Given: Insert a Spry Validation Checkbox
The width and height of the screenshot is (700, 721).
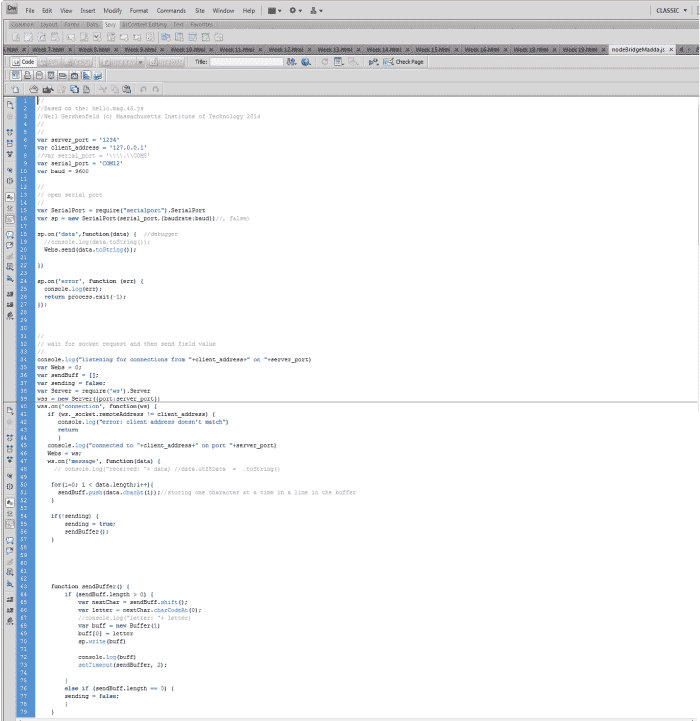Looking at the screenshot, I should (97, 37).
